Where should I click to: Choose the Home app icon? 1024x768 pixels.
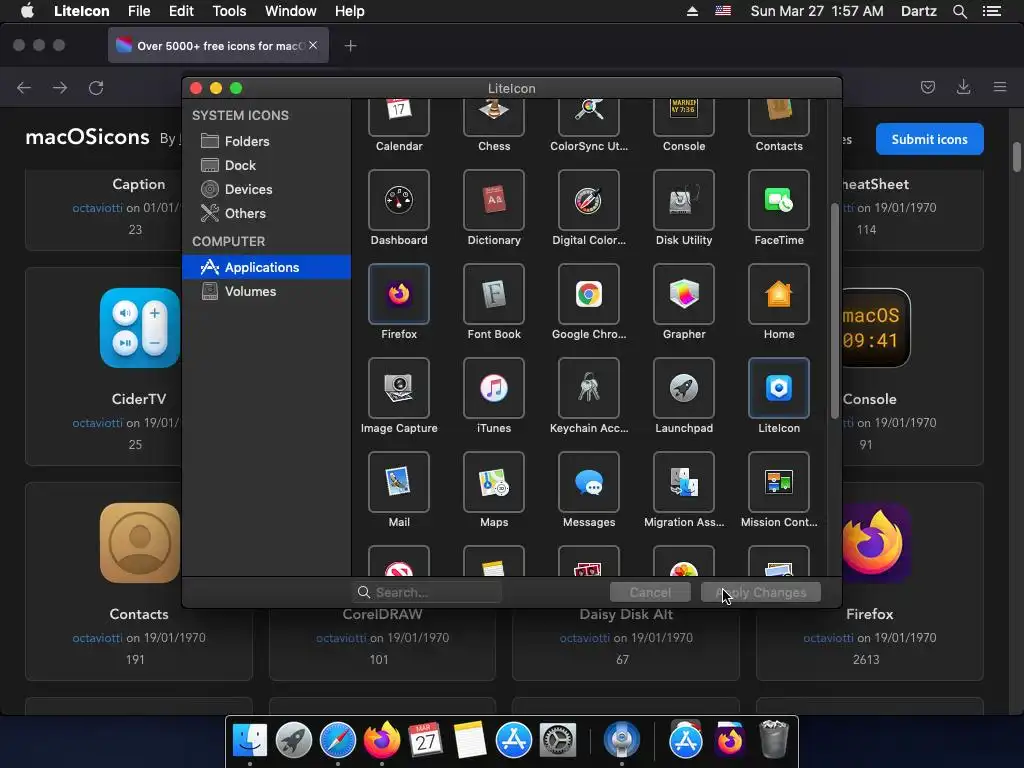(x=779, y=294)
